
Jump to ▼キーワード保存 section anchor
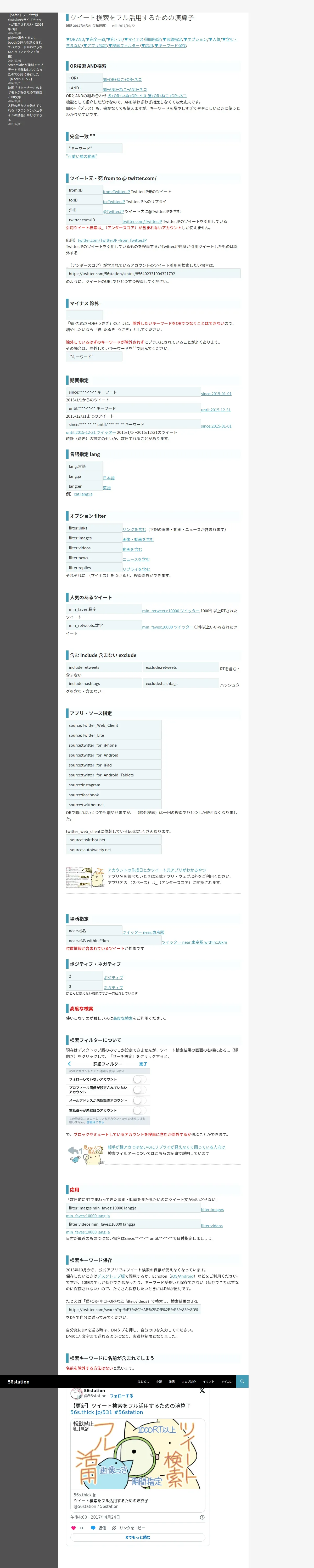pos(171,46)
